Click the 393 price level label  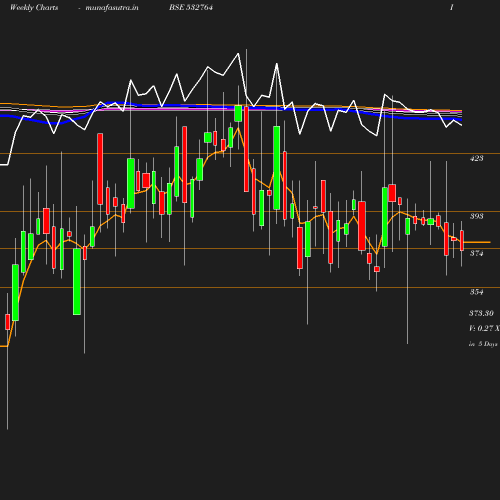477,216
